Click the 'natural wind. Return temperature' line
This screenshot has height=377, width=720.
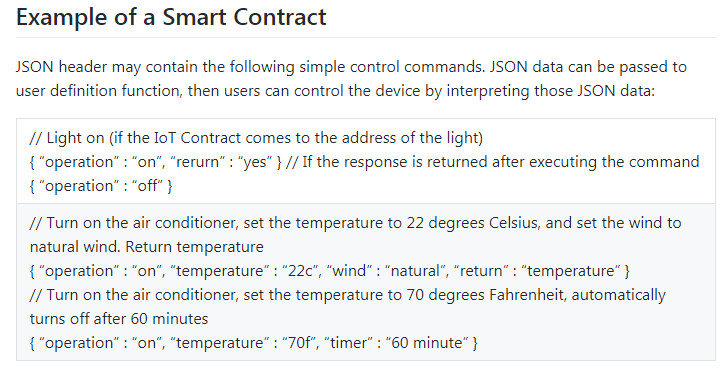coord(146,247)
